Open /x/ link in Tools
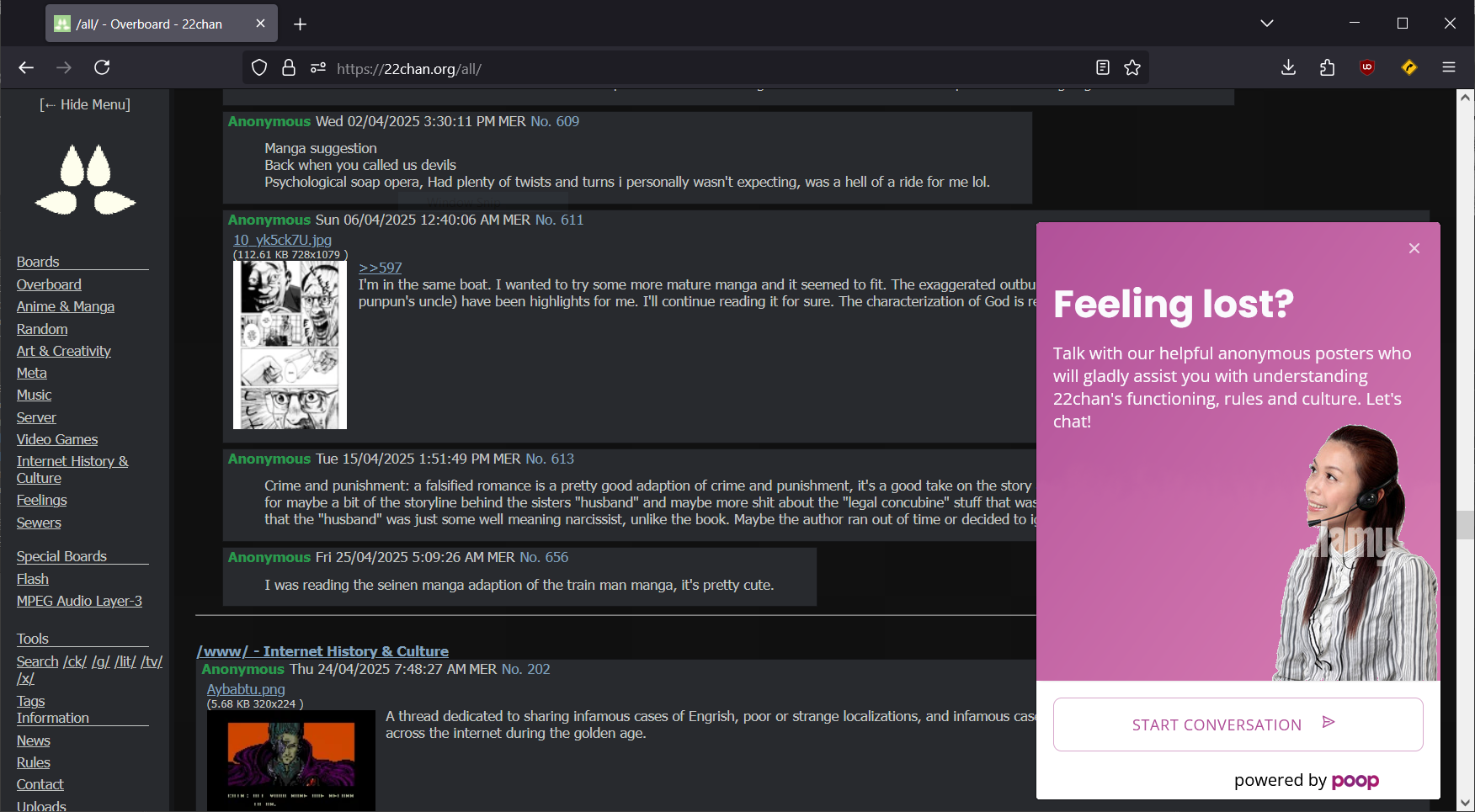This screenshot has height=812, width=1475. pyautogui.click(x=26, y=678)
